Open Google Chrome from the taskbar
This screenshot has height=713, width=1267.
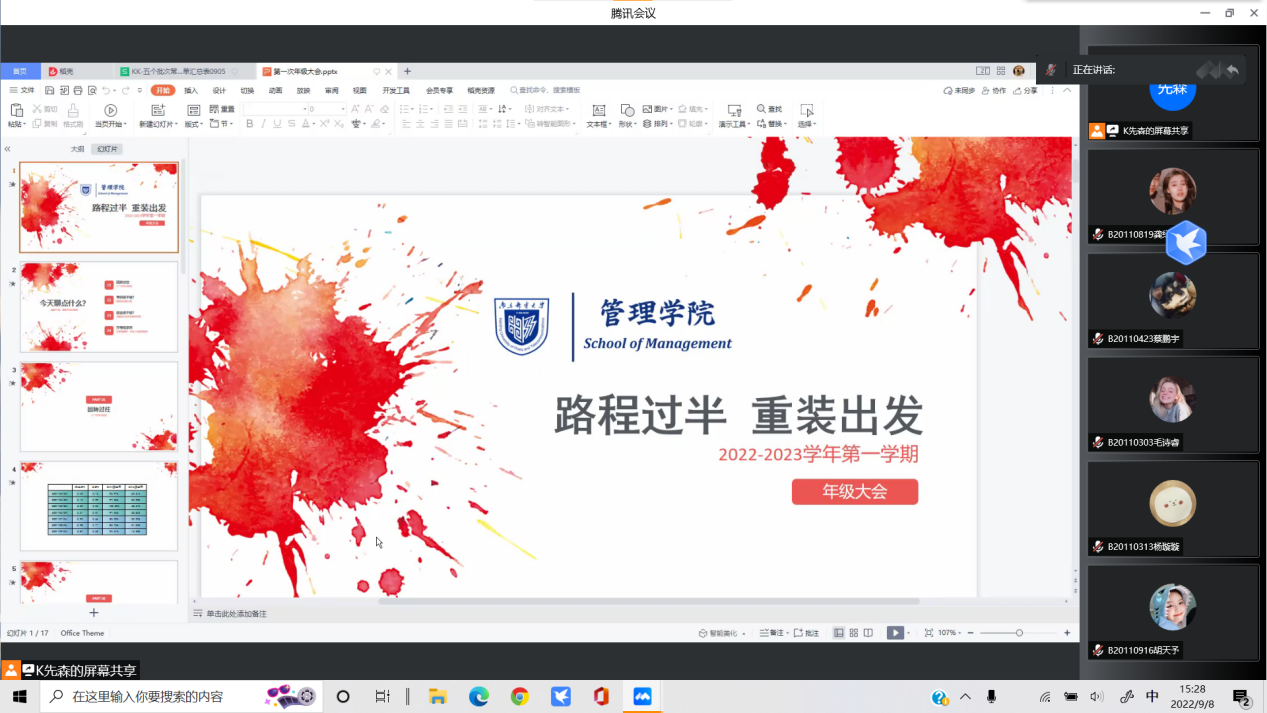point(520,696)
